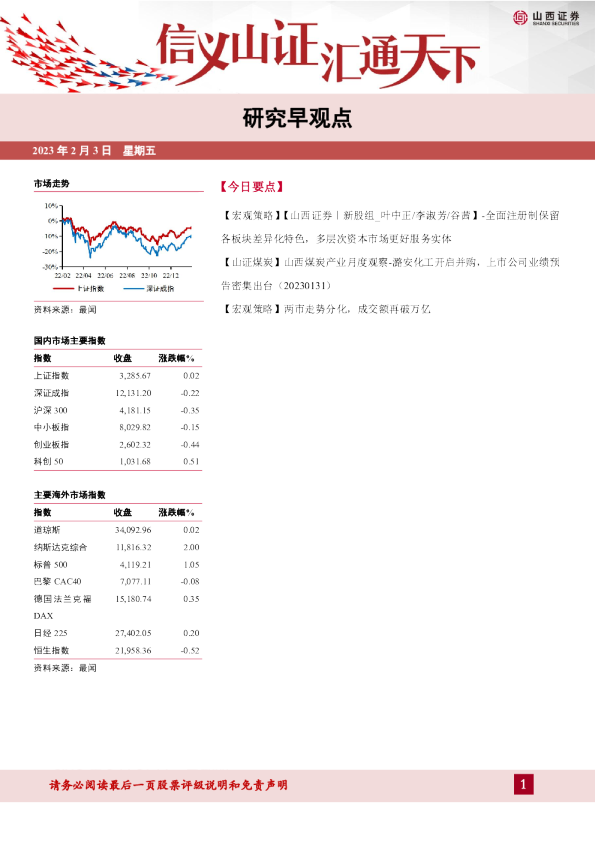The width and height of the screenshot is (595, 842).
Task: Click the page number 1 badge
Action: 524,785
